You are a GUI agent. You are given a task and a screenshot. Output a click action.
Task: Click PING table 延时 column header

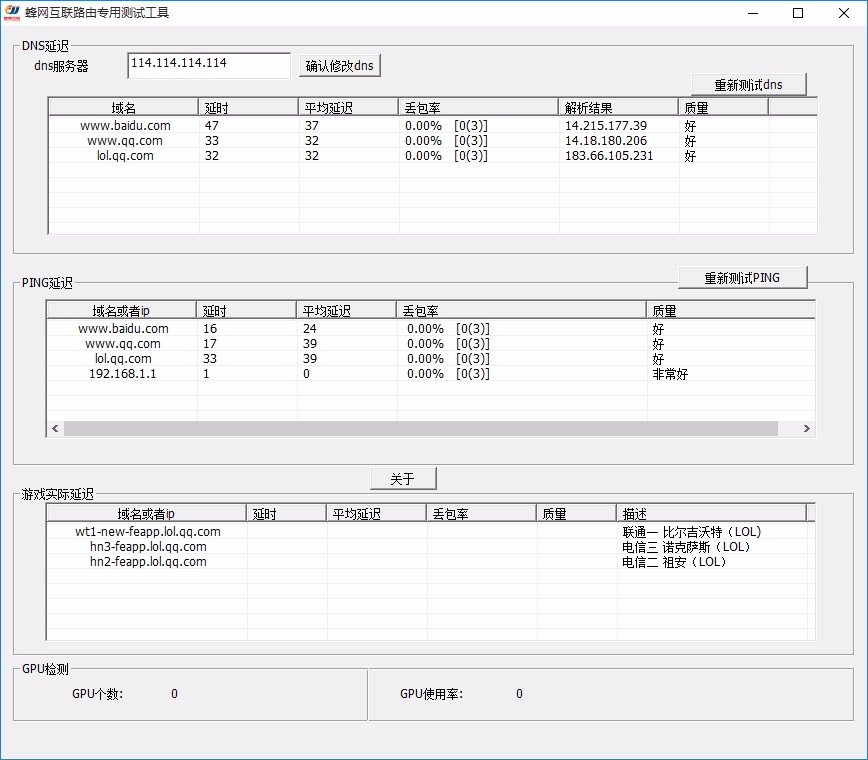(246, 311)
